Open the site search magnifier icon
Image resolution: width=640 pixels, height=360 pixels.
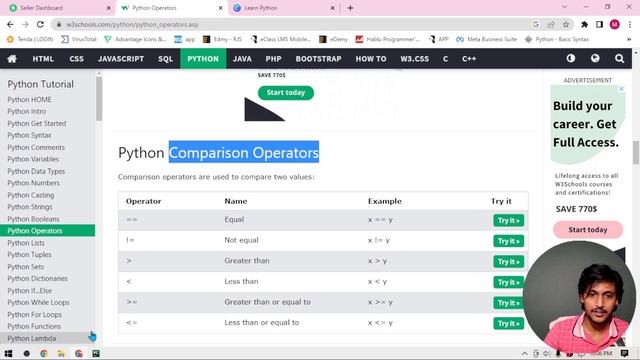coord(619,58)
